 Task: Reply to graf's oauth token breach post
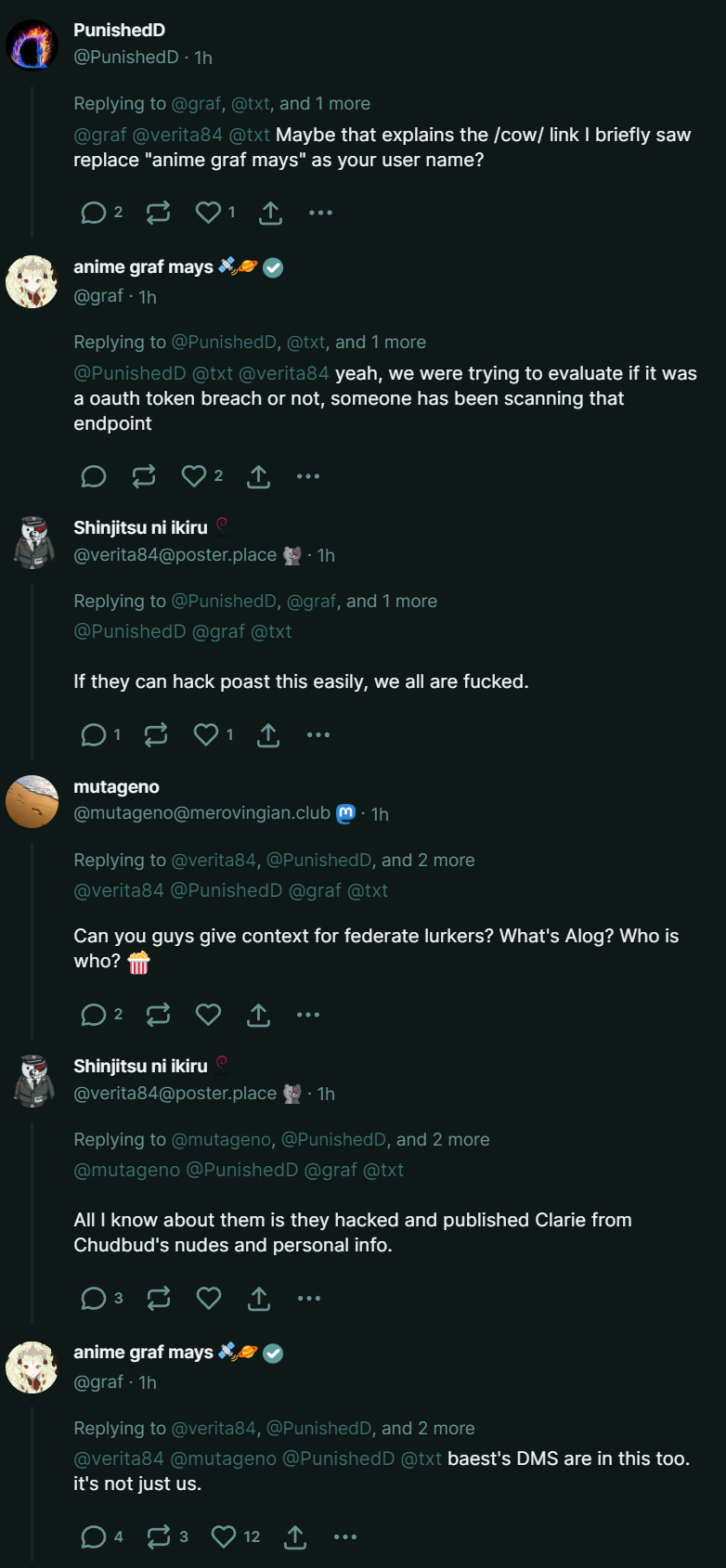point(94,476)
